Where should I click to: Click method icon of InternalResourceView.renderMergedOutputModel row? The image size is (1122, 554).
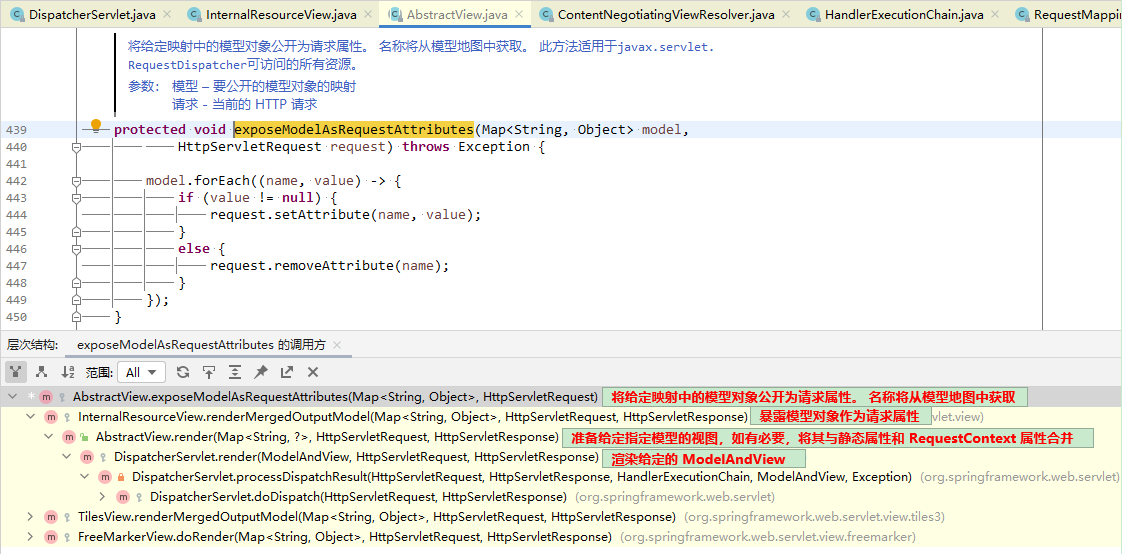coord(51,417)
